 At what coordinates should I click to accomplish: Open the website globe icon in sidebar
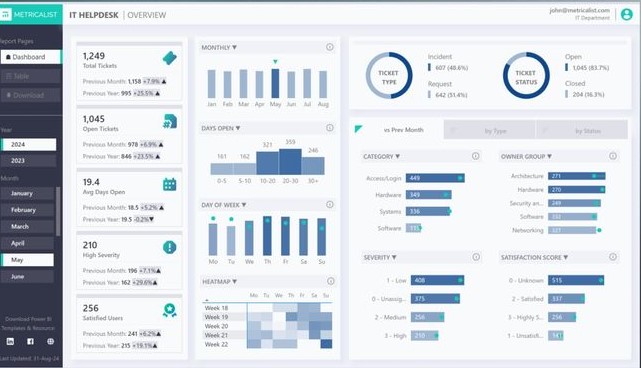click(x=50, y=341)
